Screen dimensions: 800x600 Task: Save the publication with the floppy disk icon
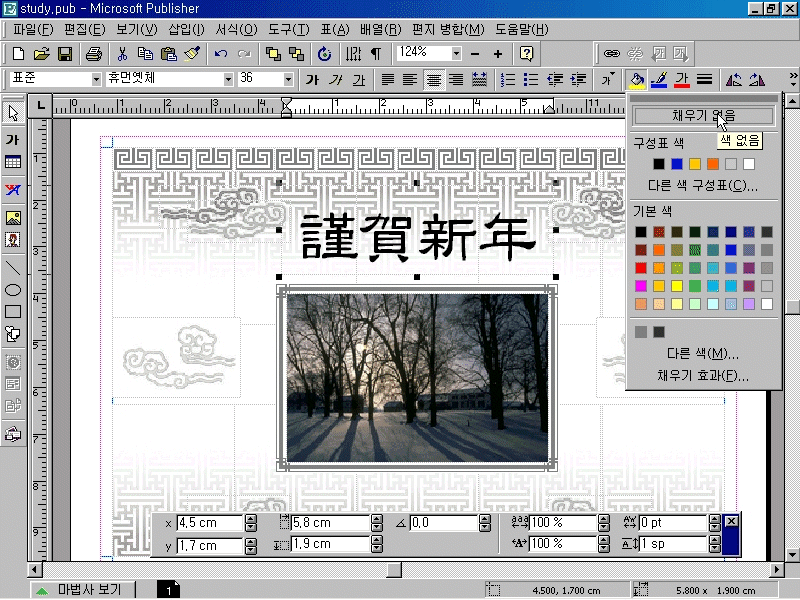pyautogui.click(x=65, y=54)
